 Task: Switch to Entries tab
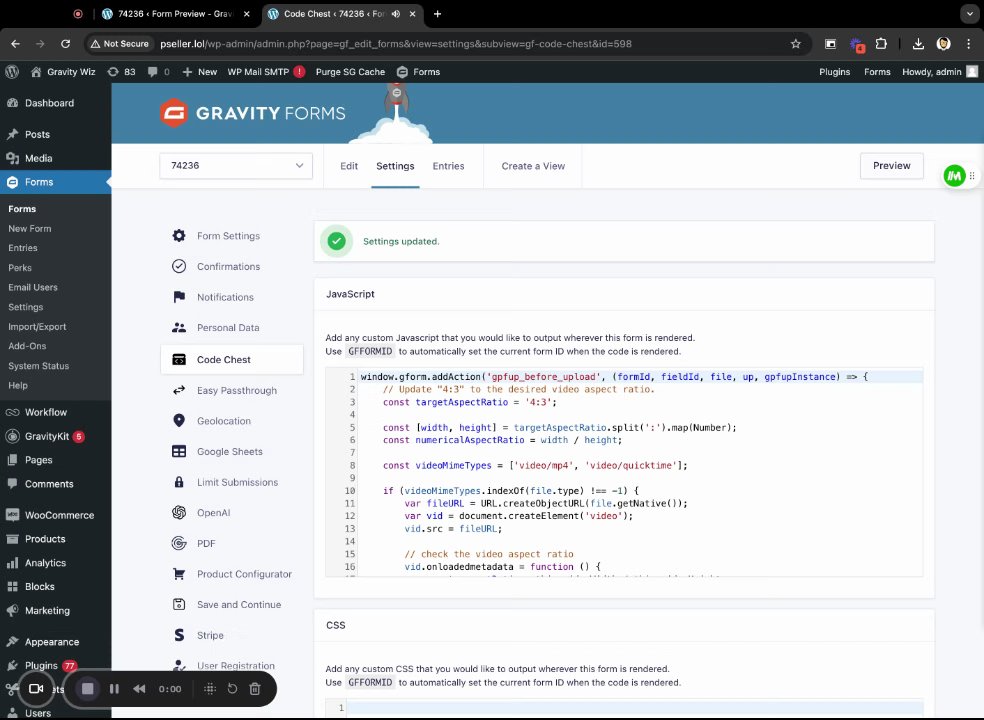click(x=448, y=166)
